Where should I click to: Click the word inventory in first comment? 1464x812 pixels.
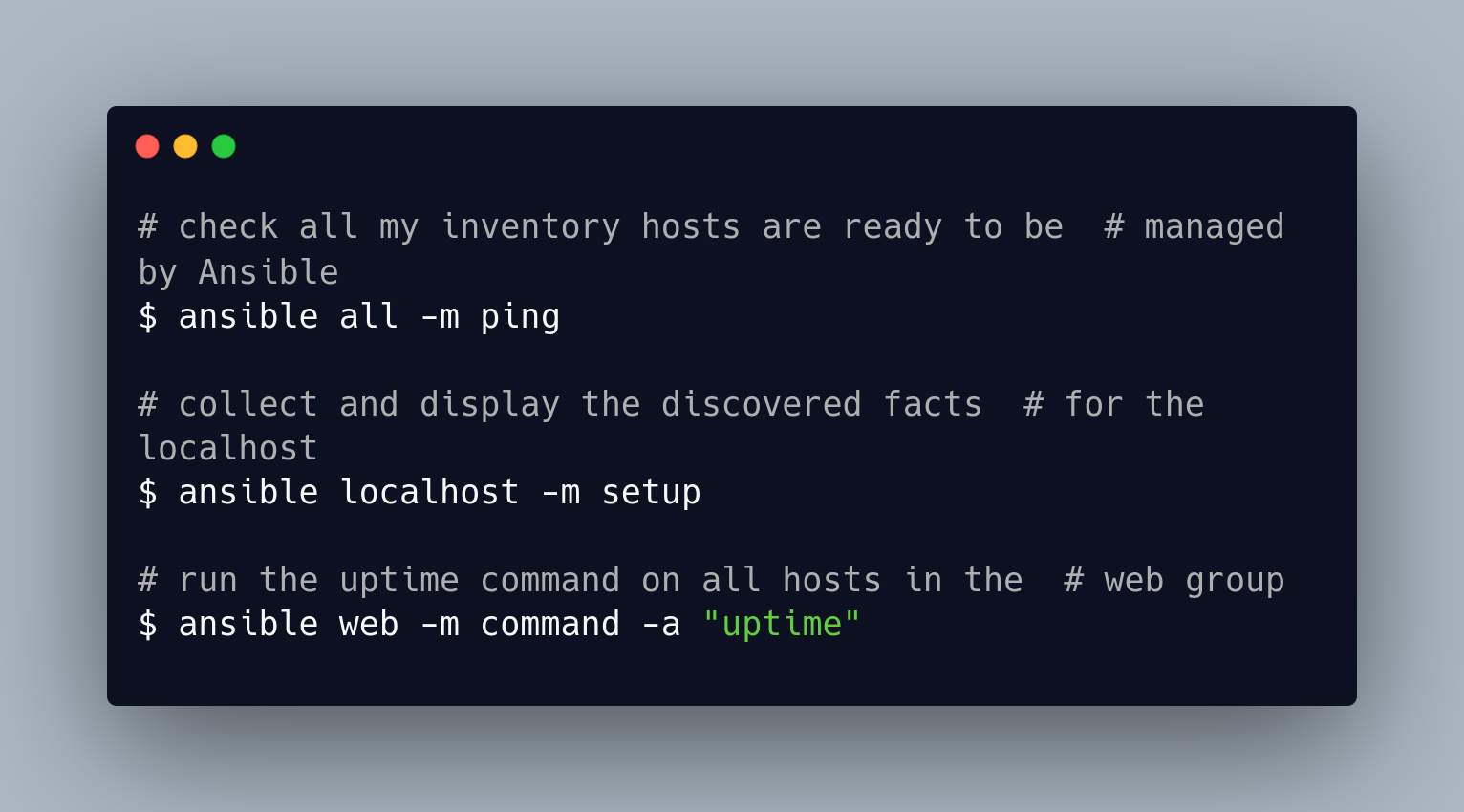tap(530, 227)
